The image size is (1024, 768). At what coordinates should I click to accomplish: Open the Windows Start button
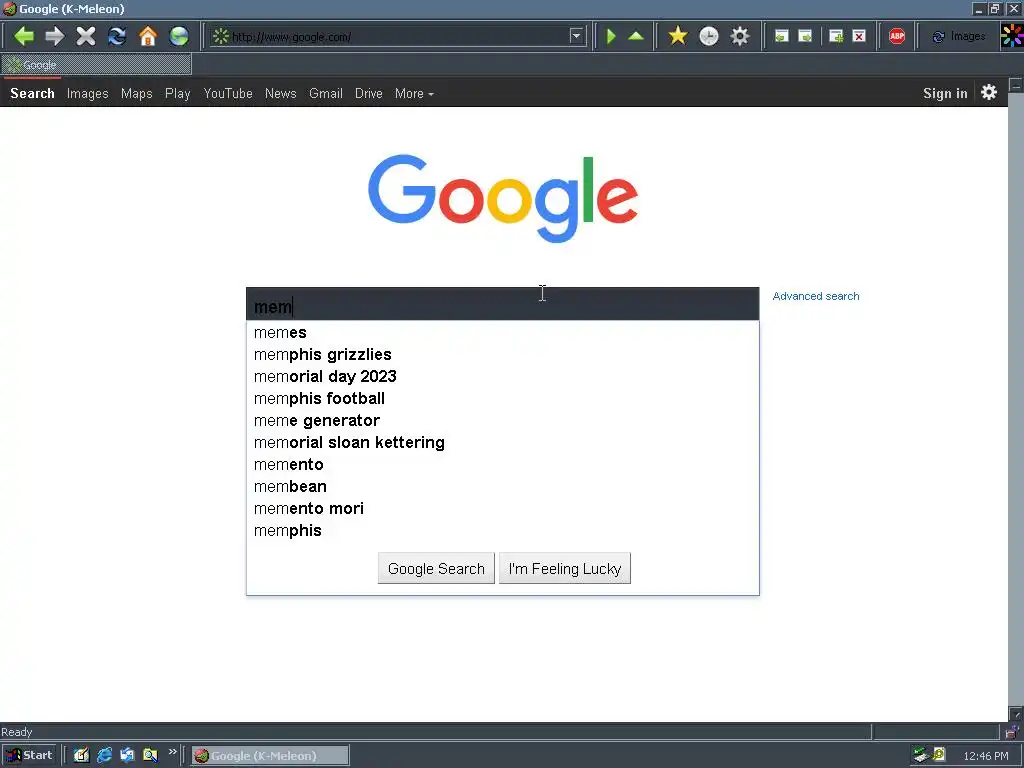(x=29, y=756)
